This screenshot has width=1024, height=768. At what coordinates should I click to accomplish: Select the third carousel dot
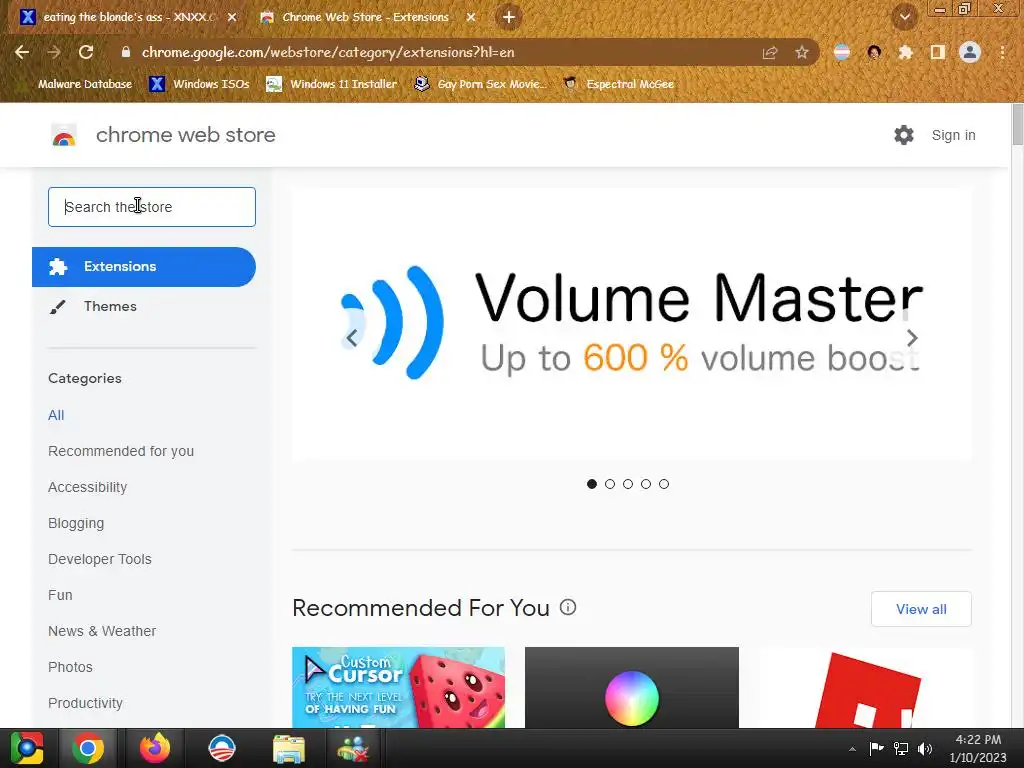pos(628,484)
